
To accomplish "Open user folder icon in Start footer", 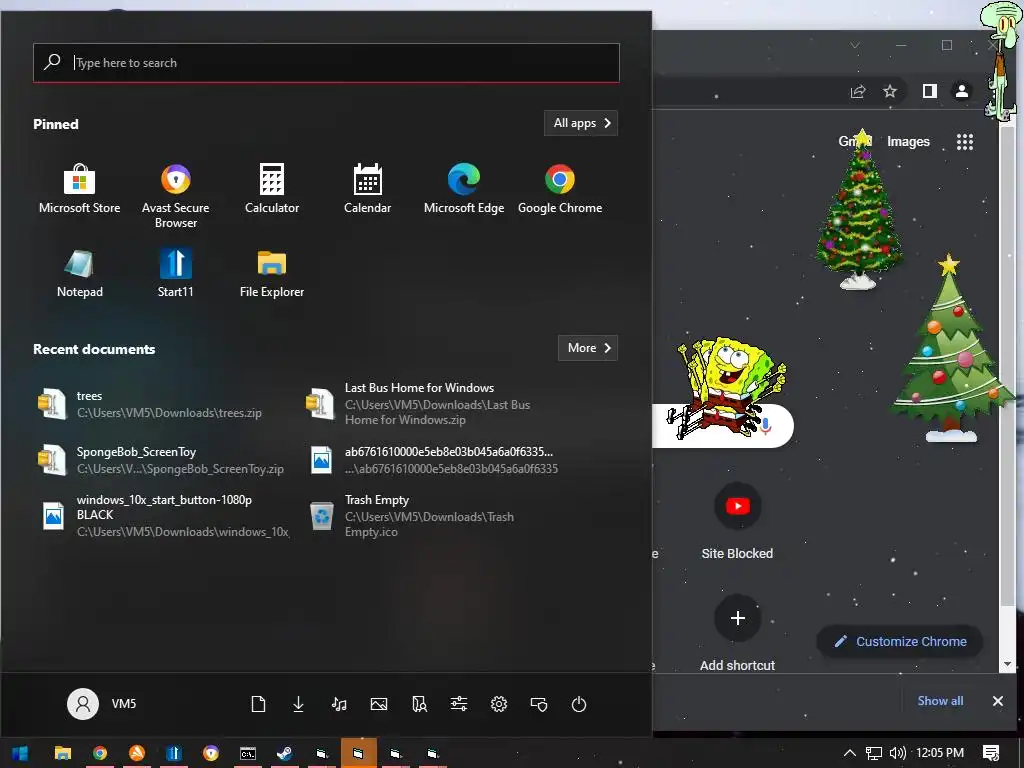I will [419, 703].
